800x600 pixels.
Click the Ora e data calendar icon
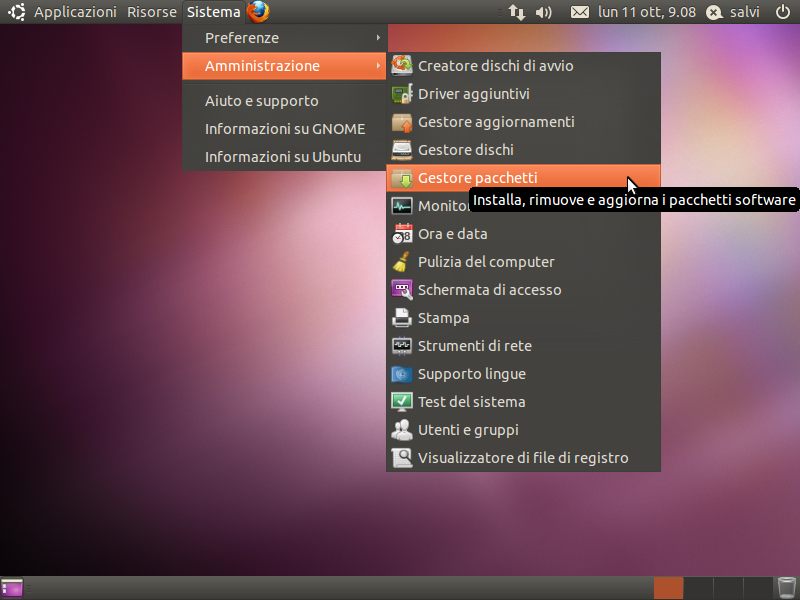pos(402,234)
